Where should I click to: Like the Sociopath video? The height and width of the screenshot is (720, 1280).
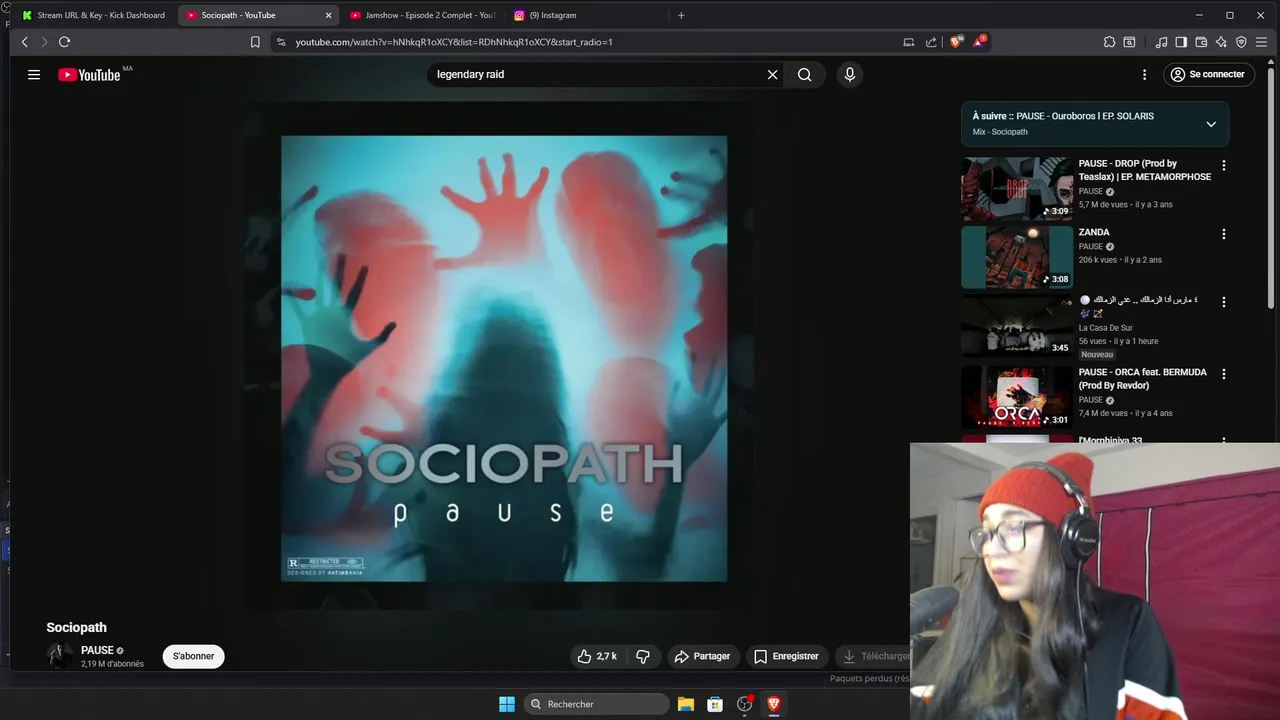[x=597, y=656]
